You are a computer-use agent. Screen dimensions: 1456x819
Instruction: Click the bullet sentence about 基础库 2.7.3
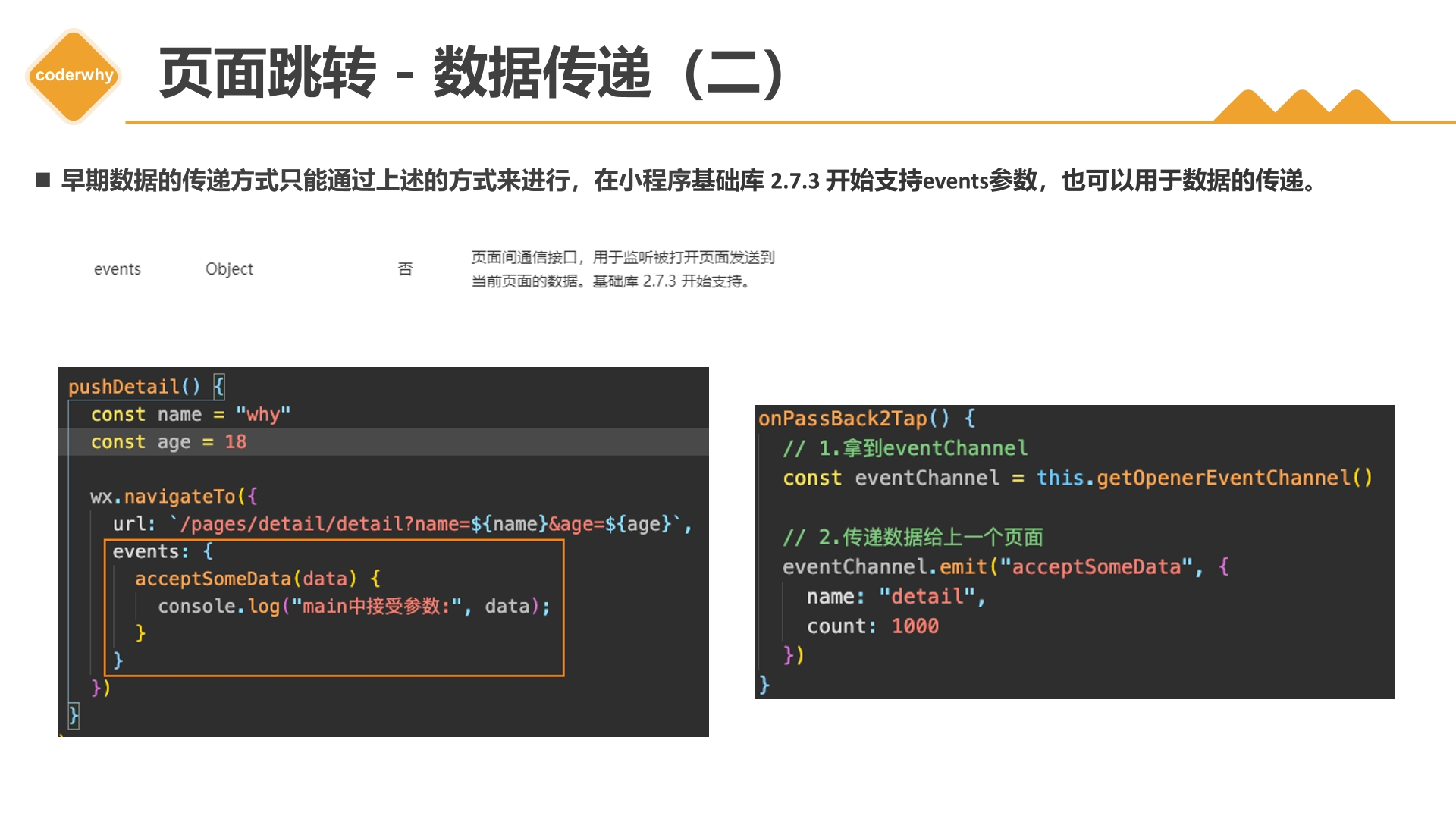(689, 180)
